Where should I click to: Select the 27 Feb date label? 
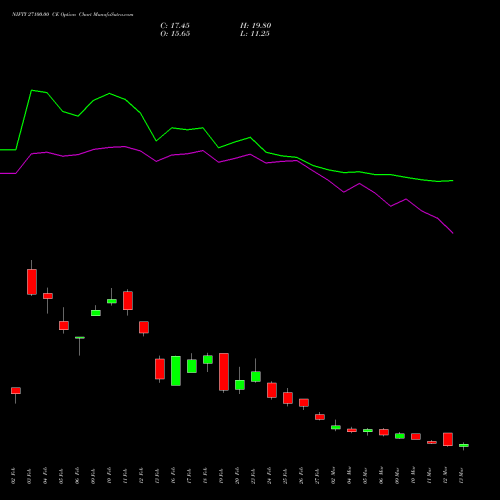pyautogui.click(x=317, y=476)
